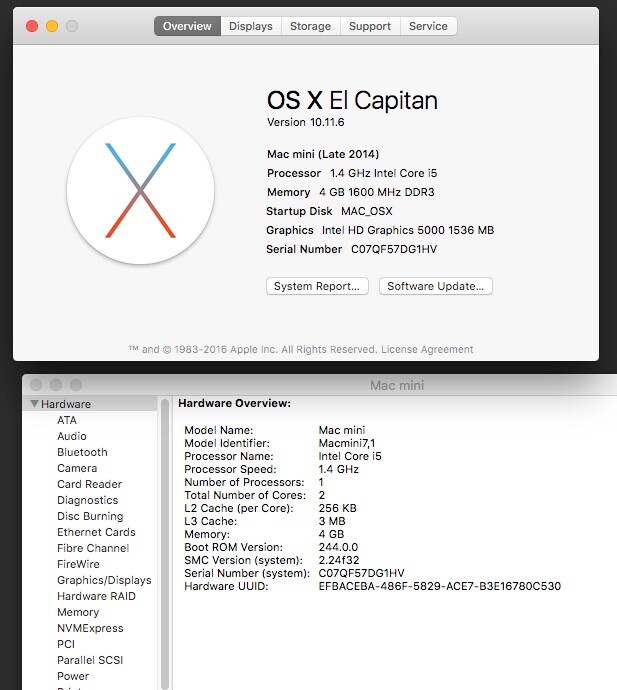Click the Processor 1.4 GHz Intel Core i5 line
Screen dimensions: 617x690
(x=352, y=173)
